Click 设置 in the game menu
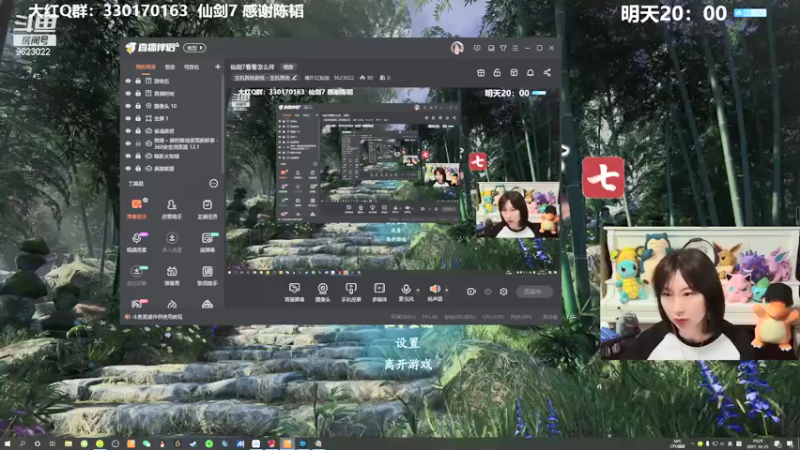The height and width of the screenshot is (450, 800). [407, 343]
